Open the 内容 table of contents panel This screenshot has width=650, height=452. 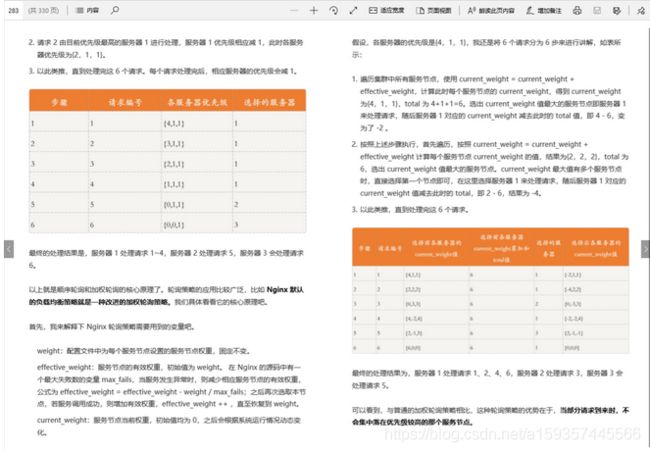click(x=87, y=10)
